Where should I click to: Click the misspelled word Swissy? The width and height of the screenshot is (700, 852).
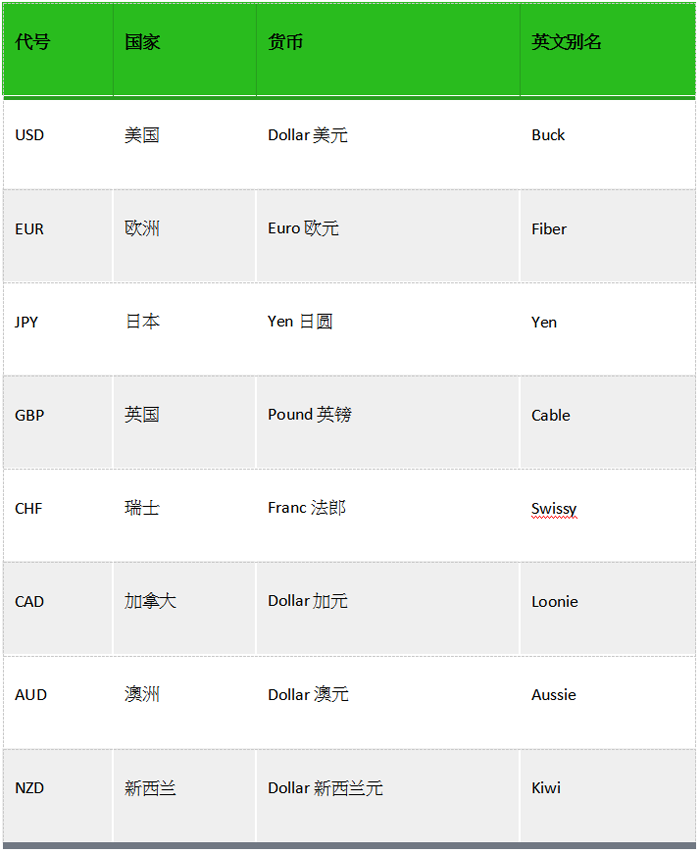(554, 509)
